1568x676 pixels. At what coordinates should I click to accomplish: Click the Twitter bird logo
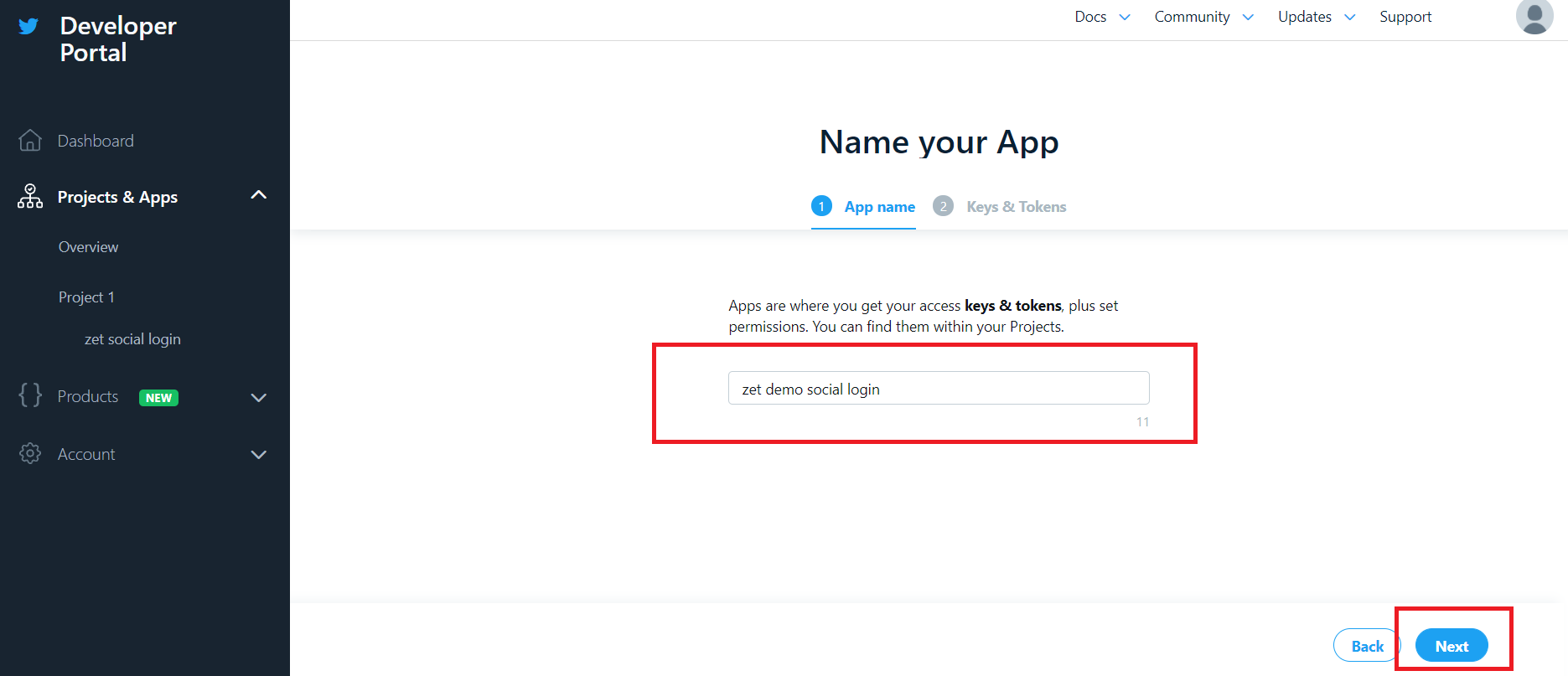click(28, 27)
